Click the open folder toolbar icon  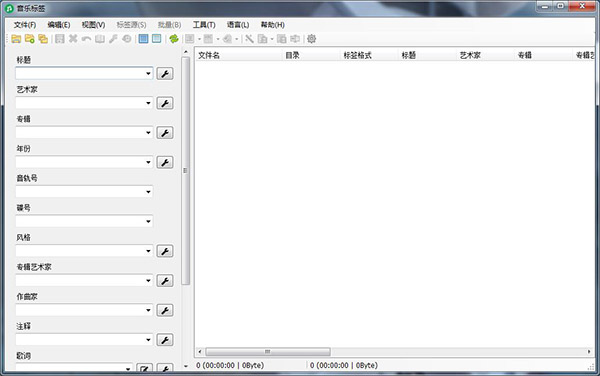[16, 39]
